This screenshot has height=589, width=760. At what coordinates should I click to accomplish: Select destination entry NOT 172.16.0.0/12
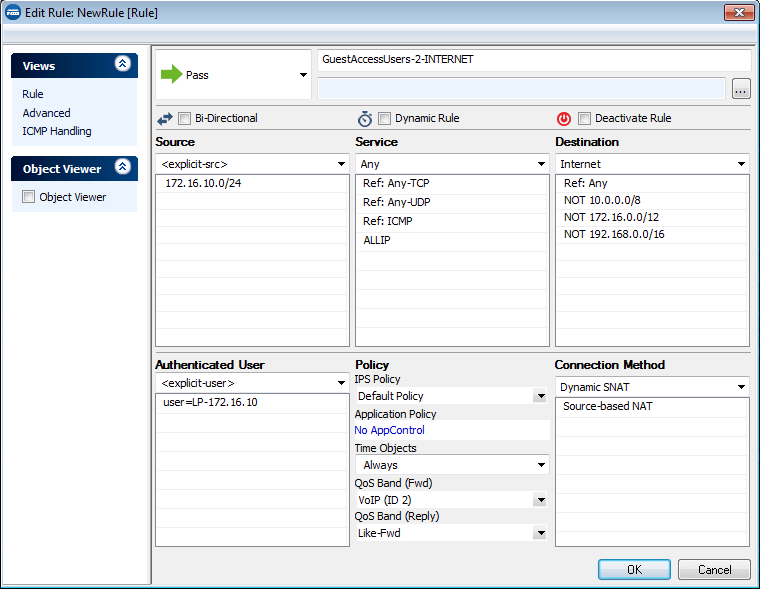[x=651, y=217]
